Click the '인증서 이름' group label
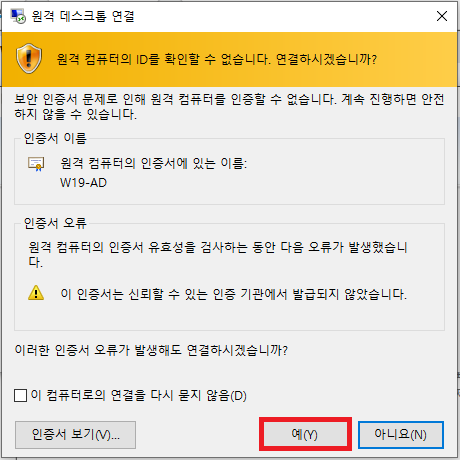 (55, 138)
